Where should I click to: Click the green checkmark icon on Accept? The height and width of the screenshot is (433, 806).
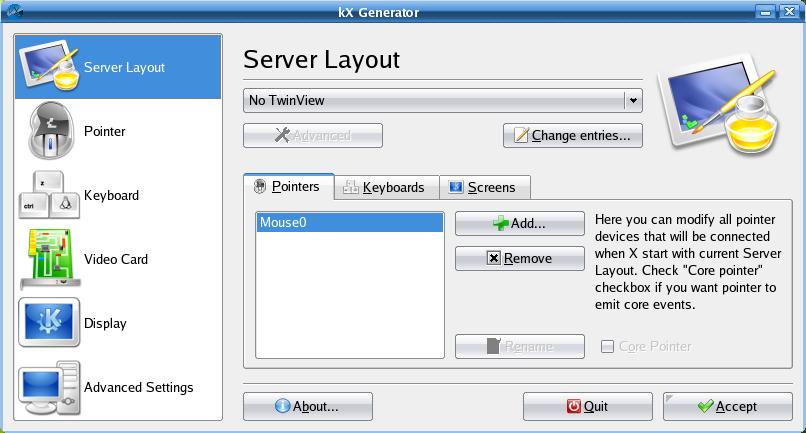click(706, 406)
